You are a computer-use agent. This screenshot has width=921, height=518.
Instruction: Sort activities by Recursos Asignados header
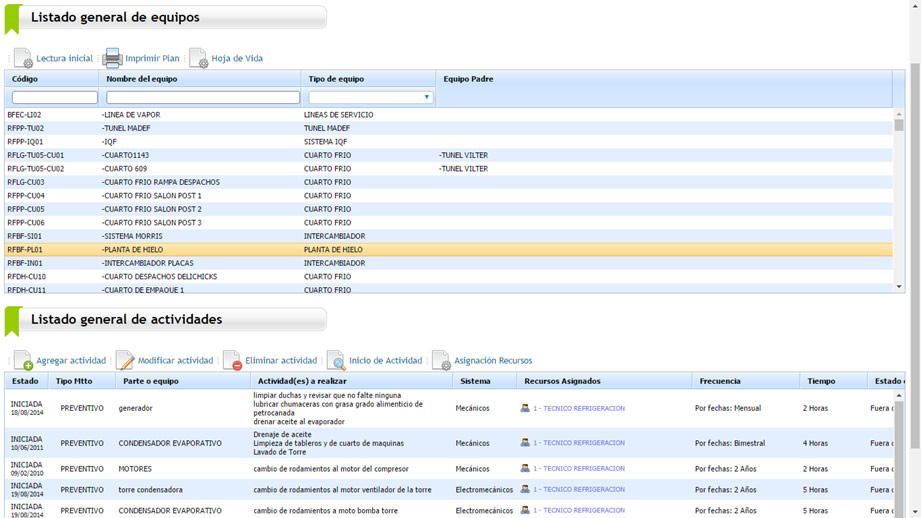(562, 381)
